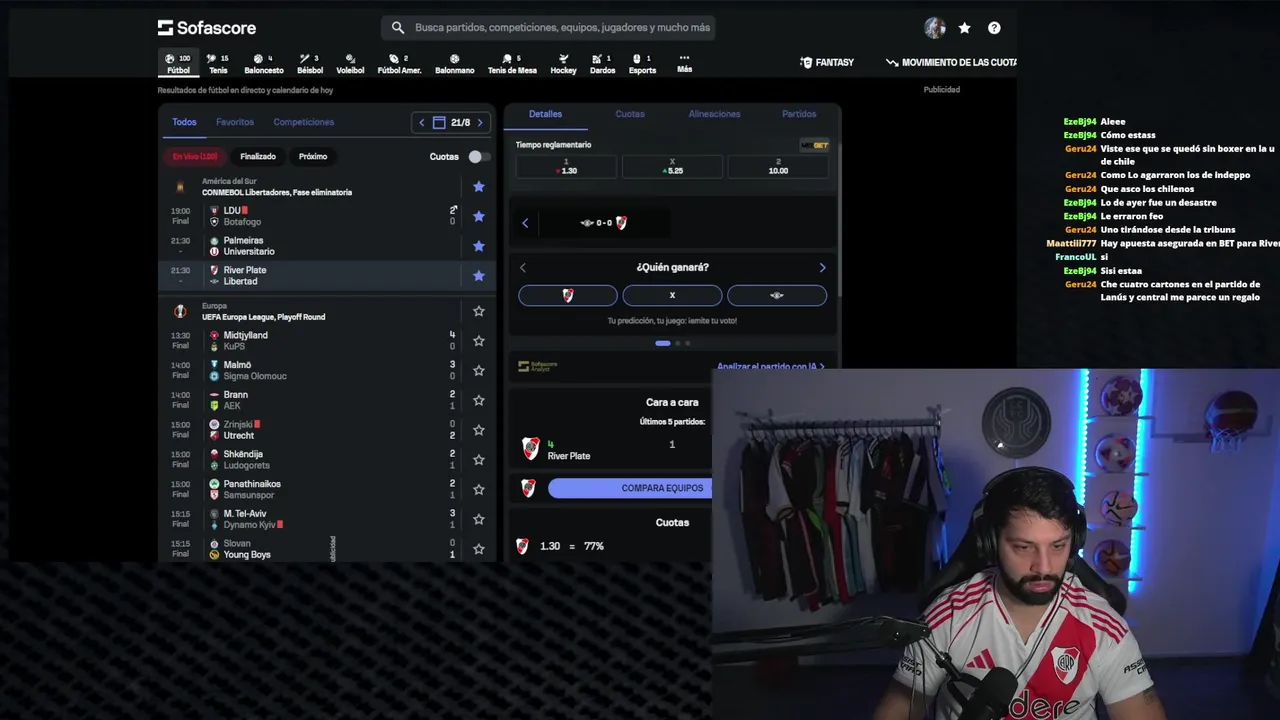The width and height of the screenshot is (1280, 720).
Task: Open the FANTASY link
Action: pos(827,62)
